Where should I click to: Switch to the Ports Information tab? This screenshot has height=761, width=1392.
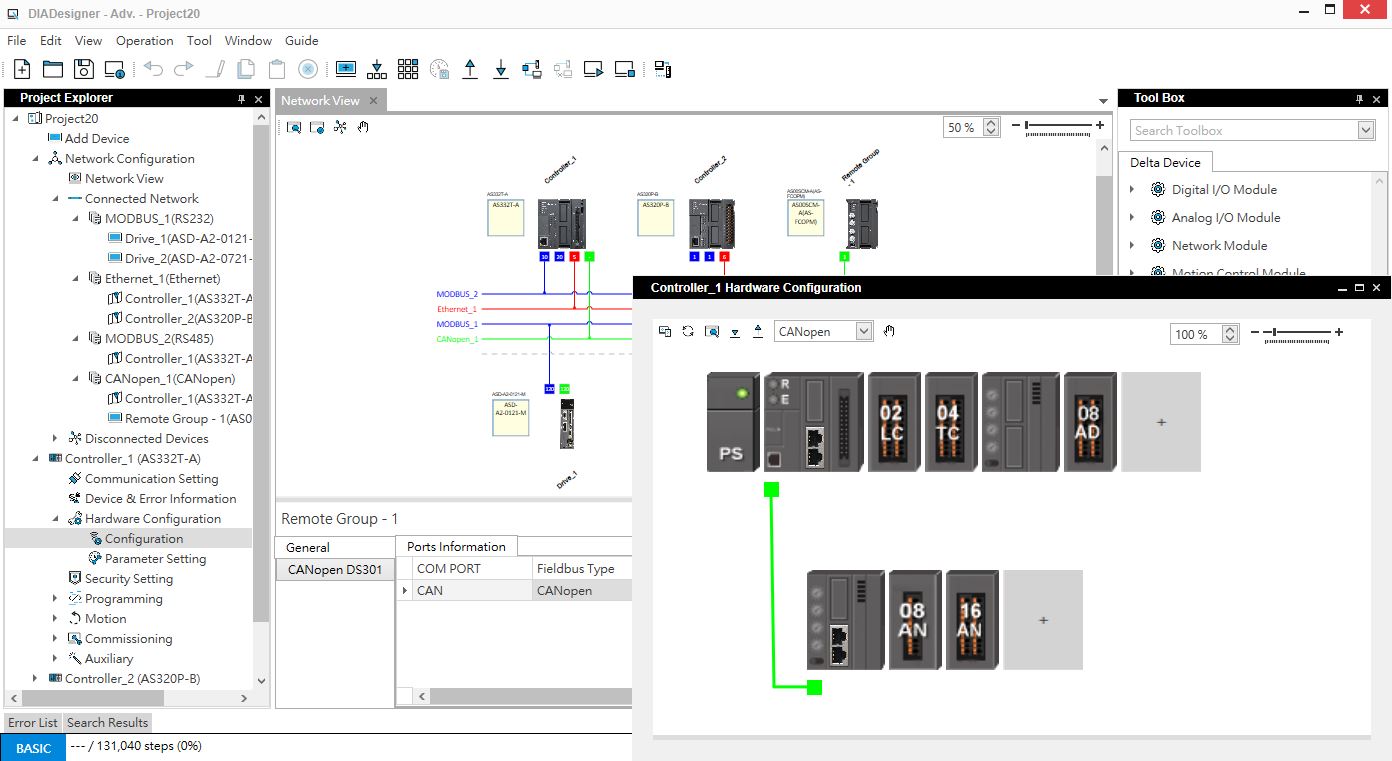pyautogui.click(x=456, y=547)
